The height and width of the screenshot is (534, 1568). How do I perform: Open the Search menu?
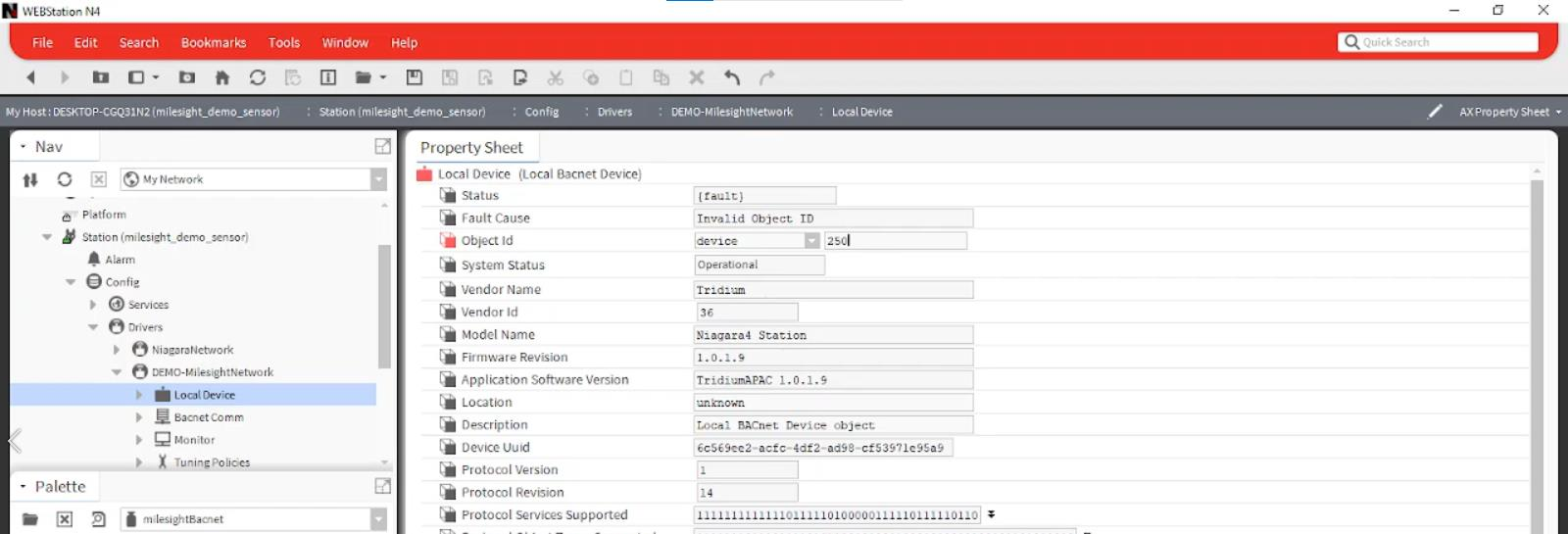[x=139, y=42]
